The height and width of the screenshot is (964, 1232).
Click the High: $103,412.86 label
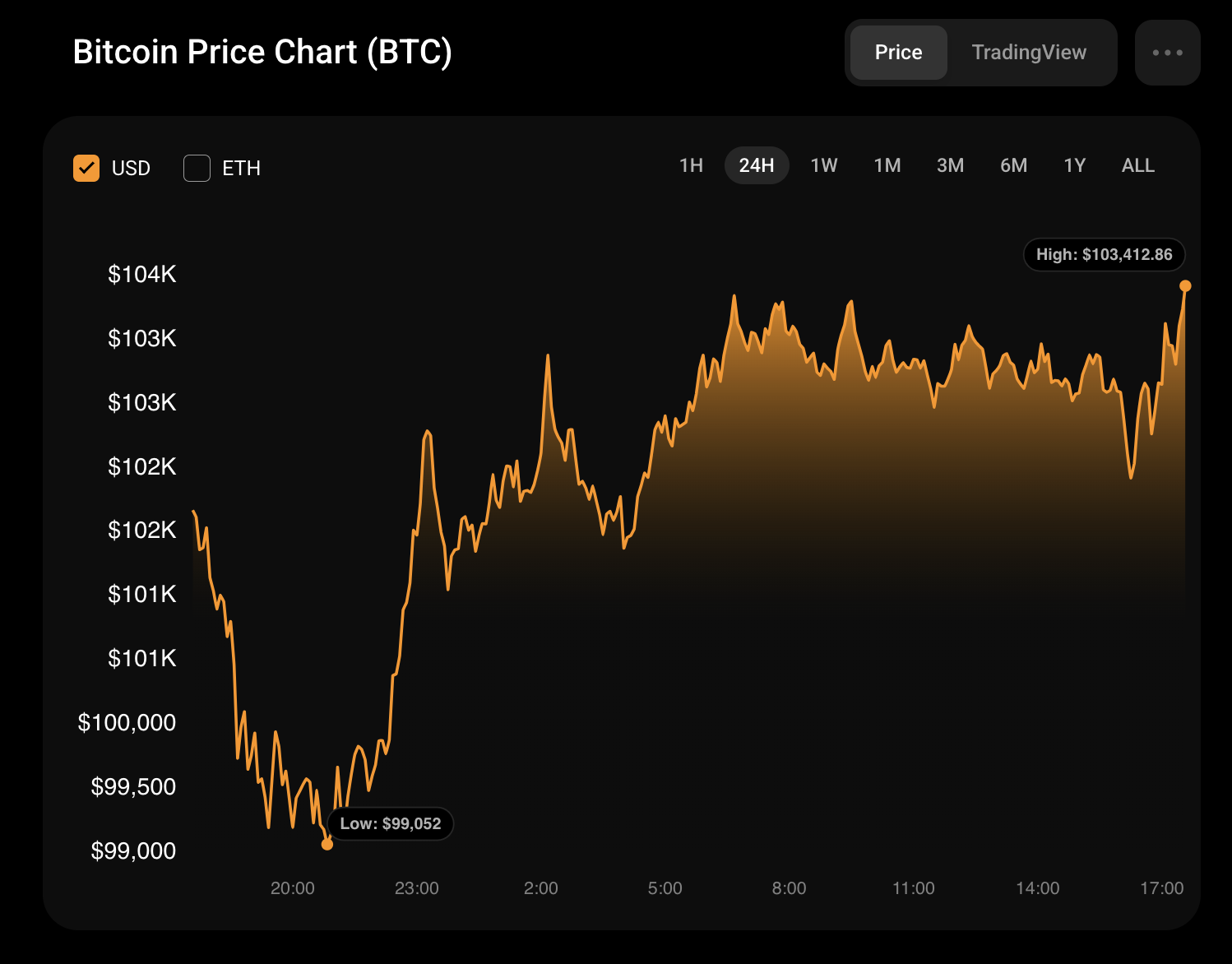[1104, 255]
